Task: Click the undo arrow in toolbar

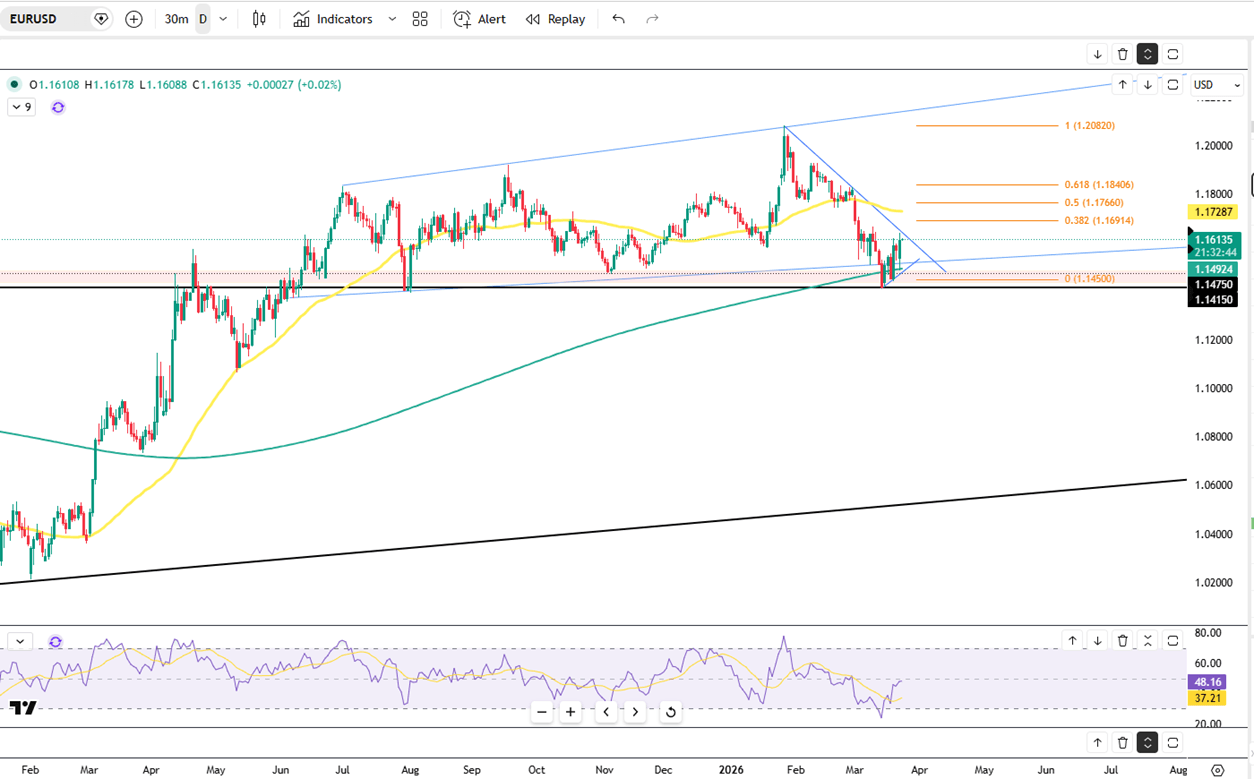Action: pyautogui.click(x=618, y=19)
